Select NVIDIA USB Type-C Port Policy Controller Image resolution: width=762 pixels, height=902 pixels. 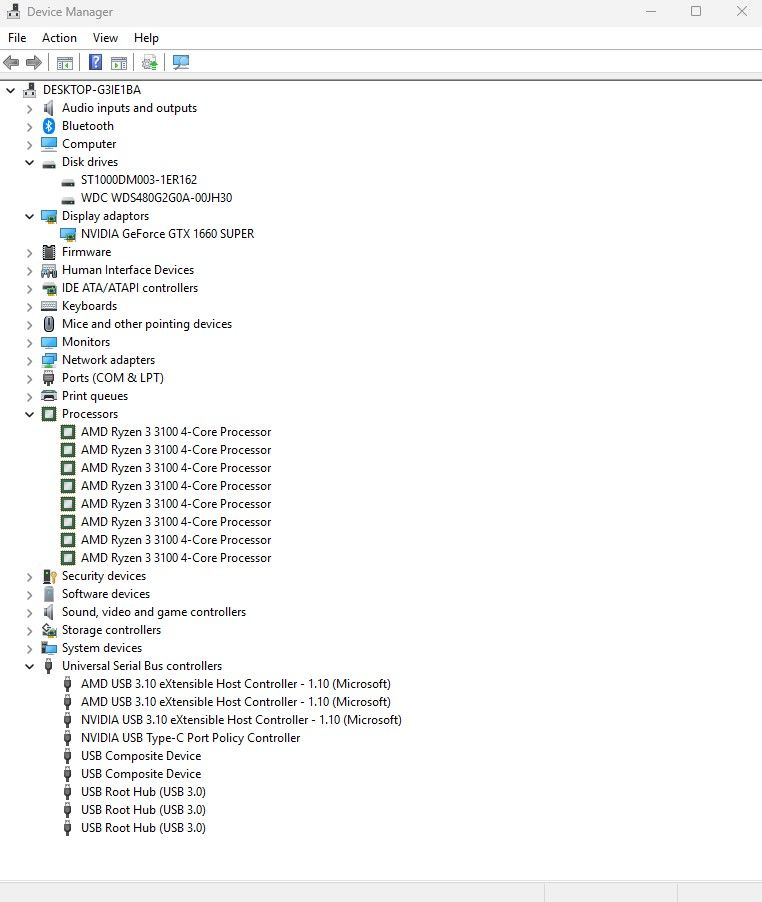(x=190, y=738)
